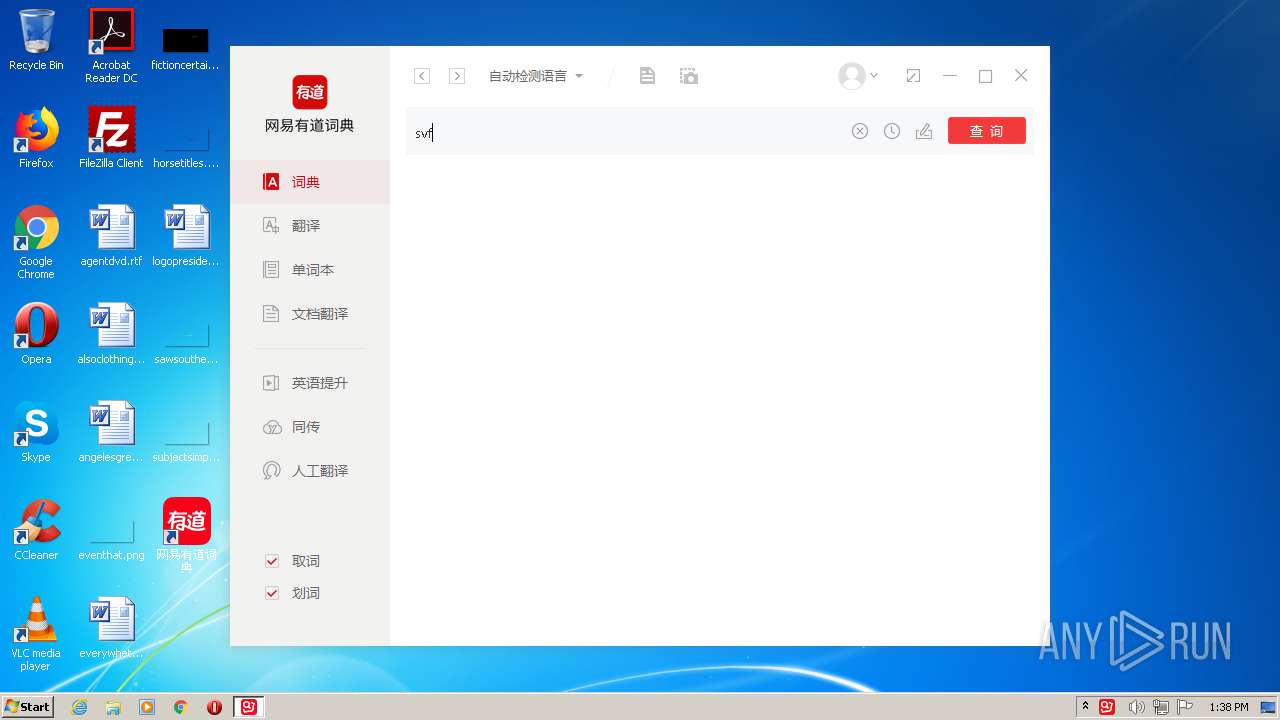Select logopreside... document on desktop

(186, 236)
